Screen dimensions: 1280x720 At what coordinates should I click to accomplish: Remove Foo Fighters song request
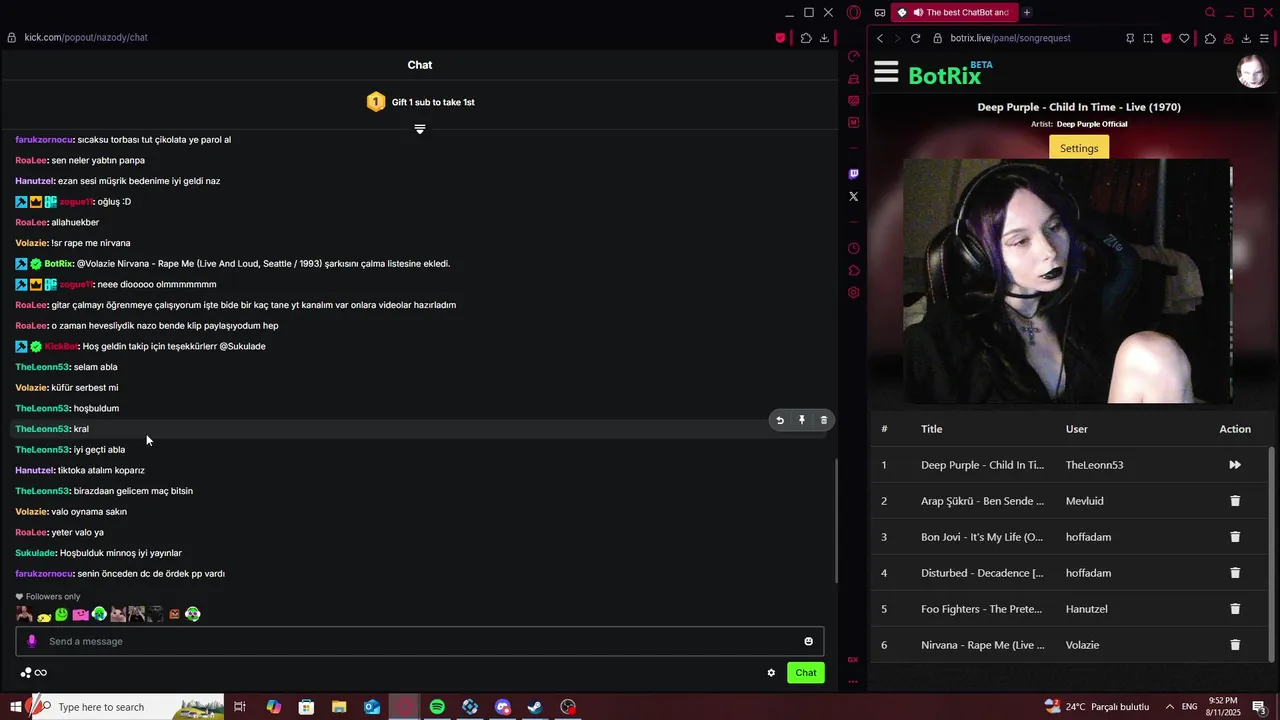click(x=1235, y=609)
